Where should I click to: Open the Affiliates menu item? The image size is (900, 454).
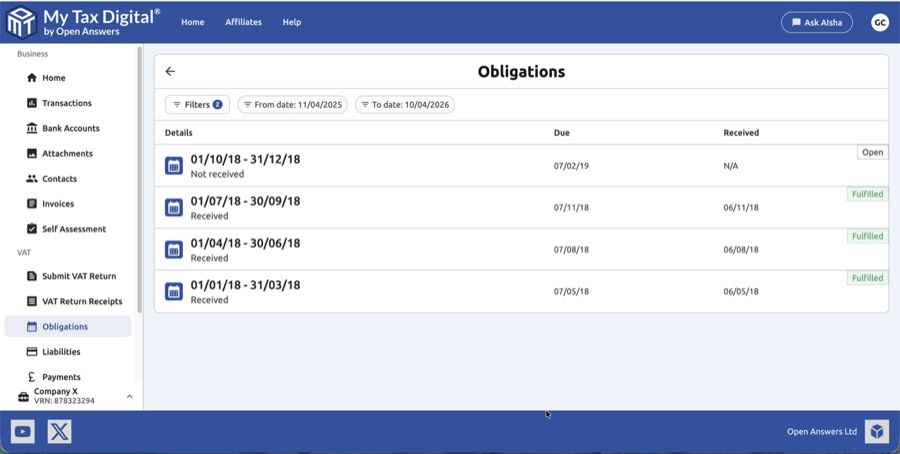coord(243,22)
